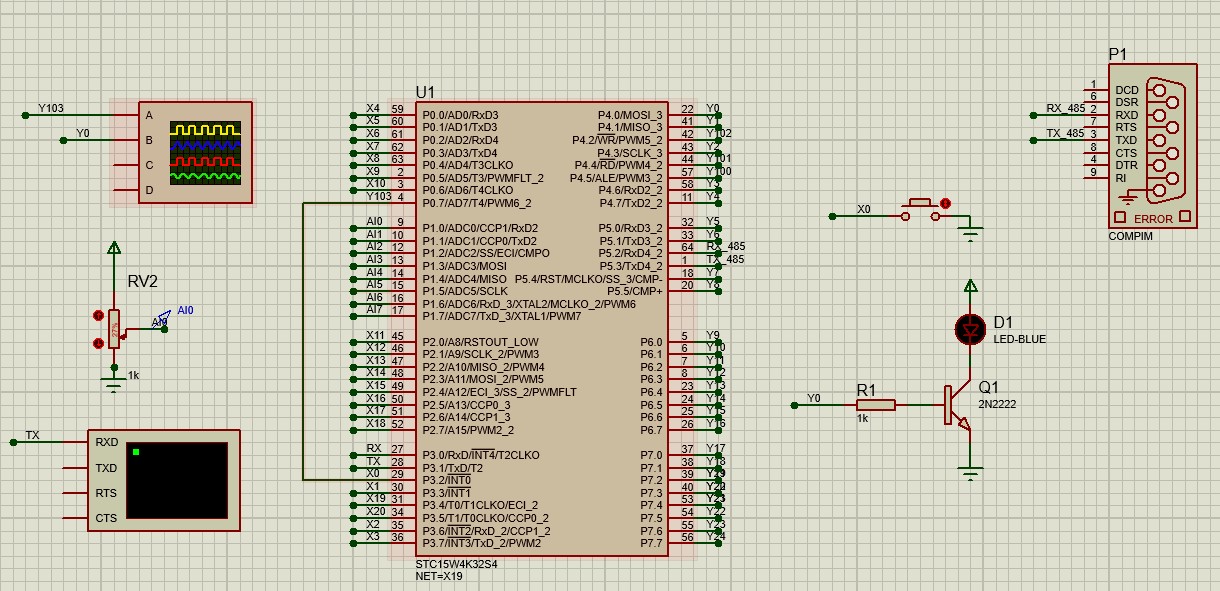Select the R1 1k resistor
This screenshot has height=591, width=1220.
(x=876, y=405)
